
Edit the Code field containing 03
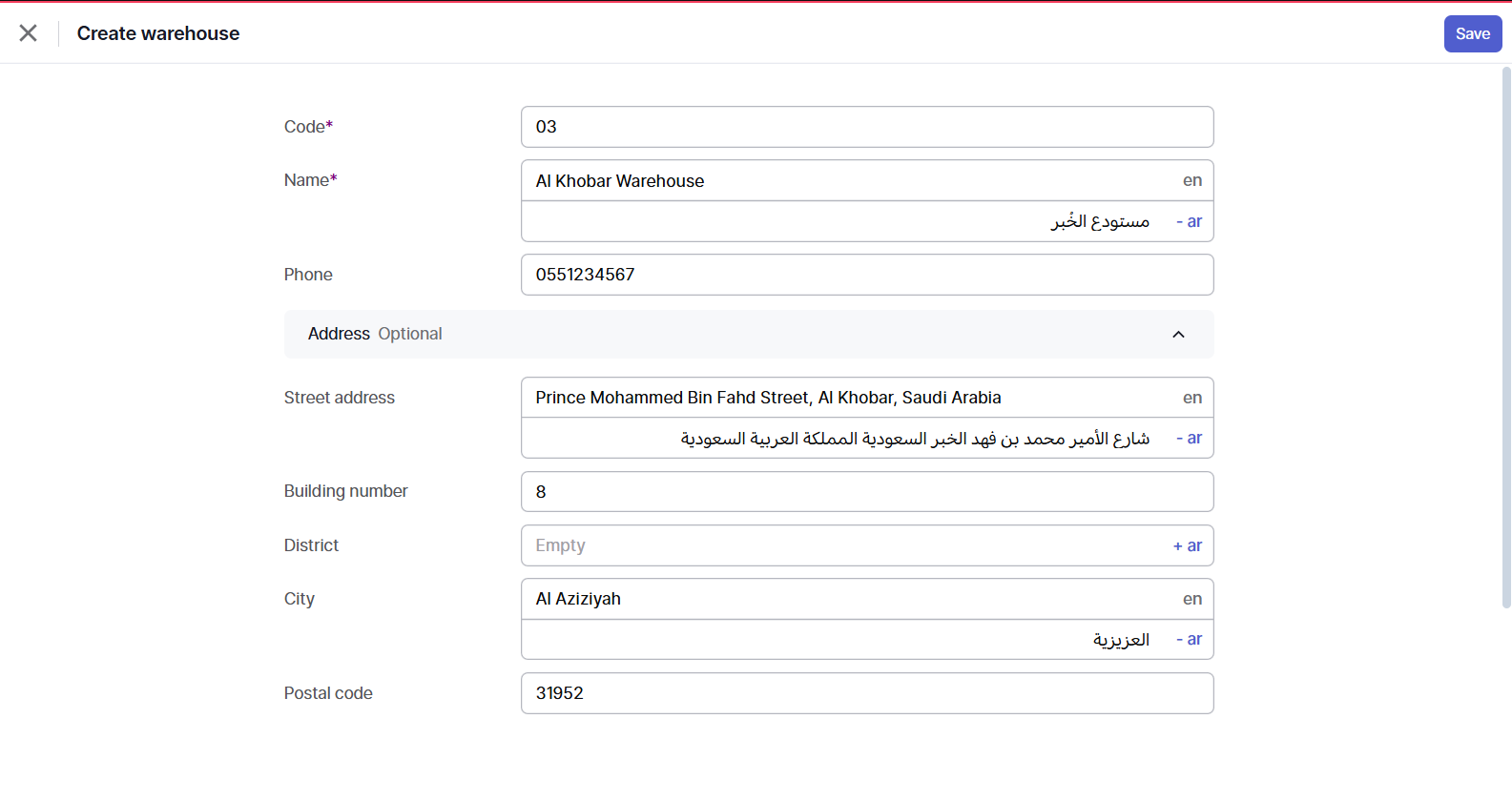(867, 127)
